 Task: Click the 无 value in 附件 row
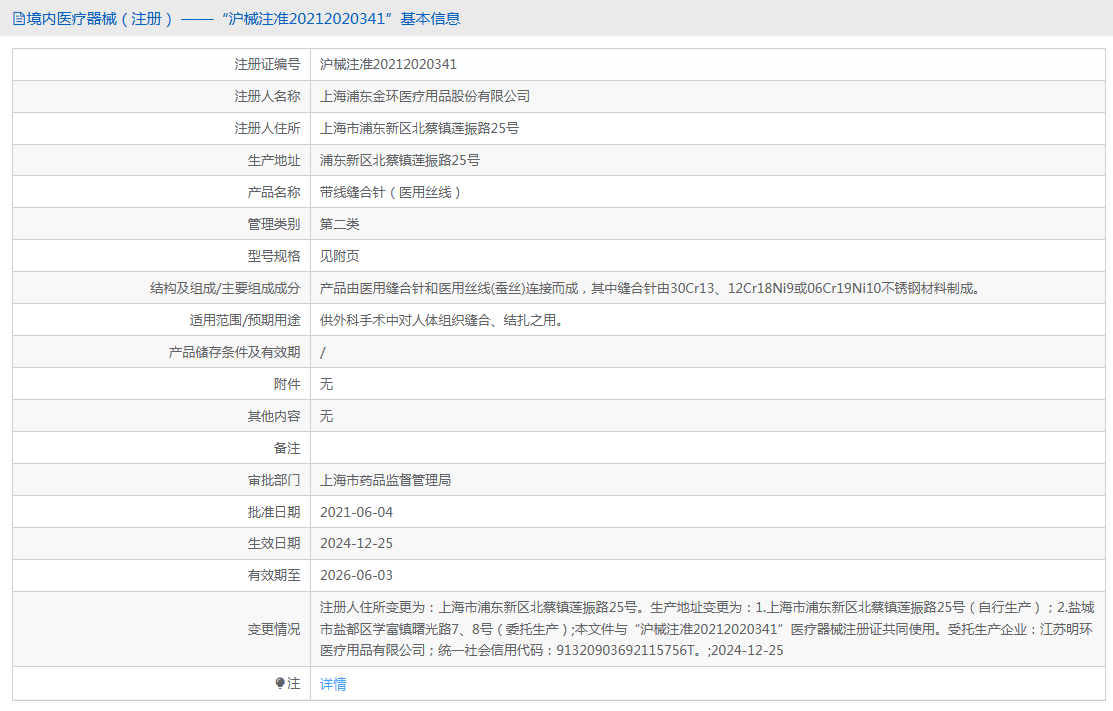click(327, 384)
